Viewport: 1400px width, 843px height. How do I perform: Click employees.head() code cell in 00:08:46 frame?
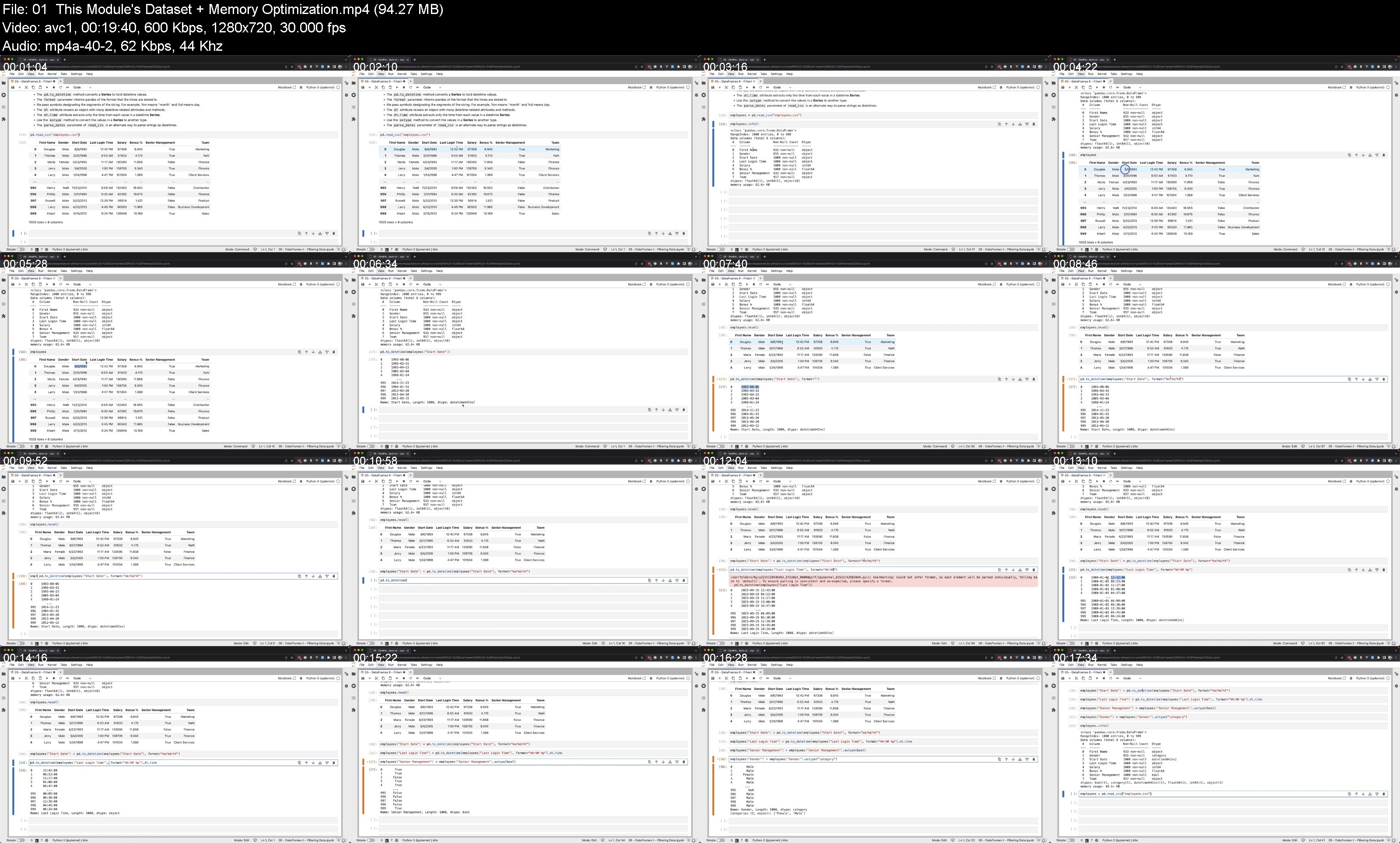pyautogui.click(x=1232, y=327)
